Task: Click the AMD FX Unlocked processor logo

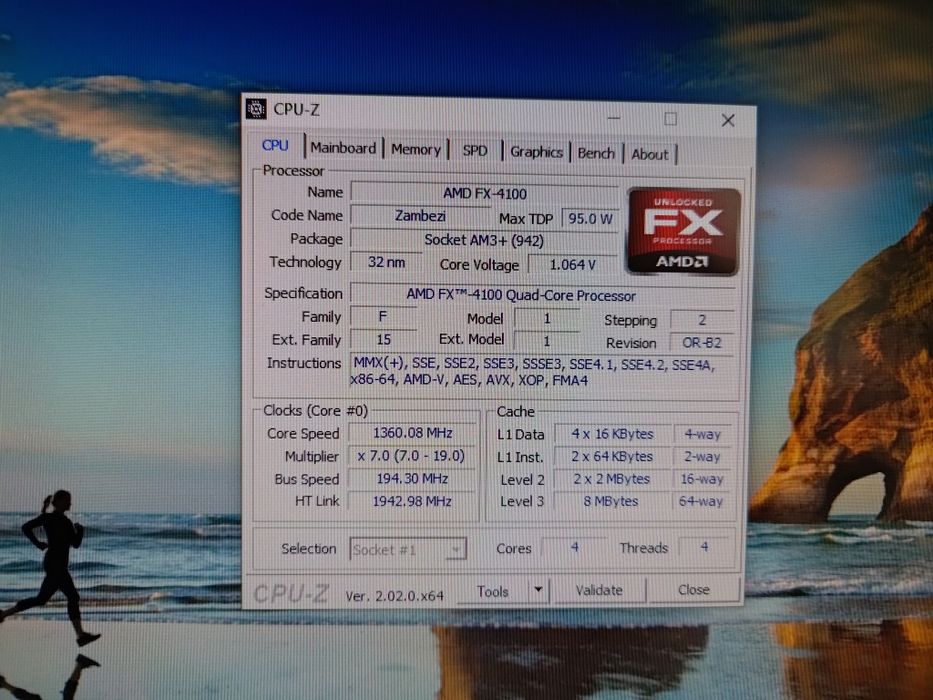Action: point(683,232)
